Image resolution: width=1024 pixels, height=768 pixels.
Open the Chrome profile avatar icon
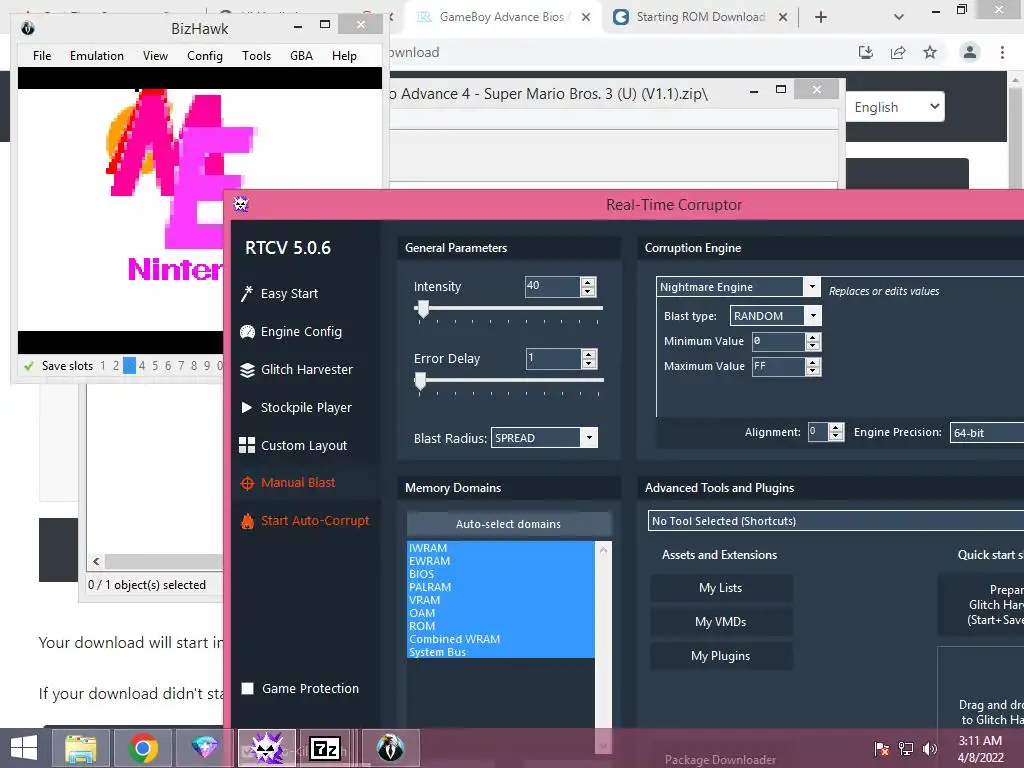[x=970, y=52]
